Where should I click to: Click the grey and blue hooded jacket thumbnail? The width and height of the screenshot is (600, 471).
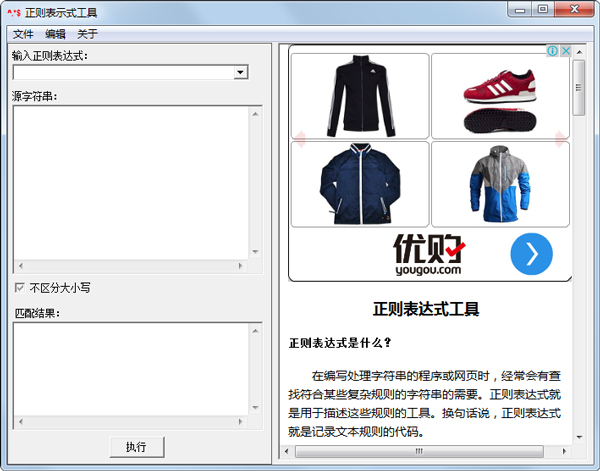point(500,184)
